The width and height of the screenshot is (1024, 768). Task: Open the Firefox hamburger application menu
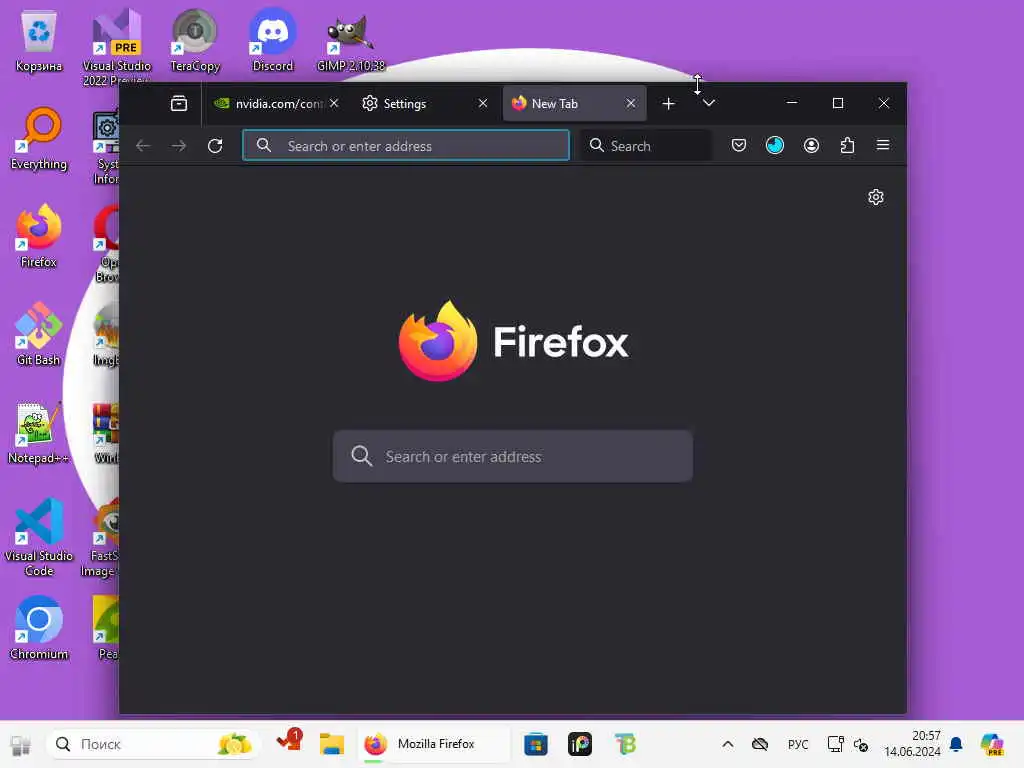[883, 145]
